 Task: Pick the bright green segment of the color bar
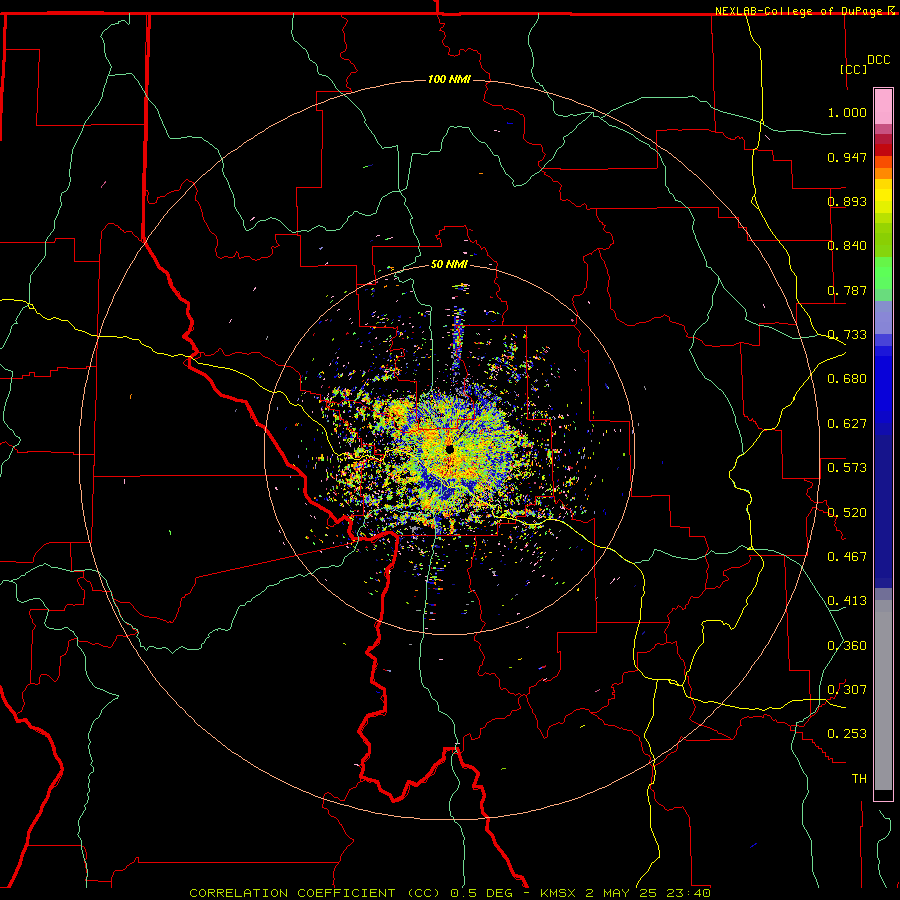(x=883, y=273)
